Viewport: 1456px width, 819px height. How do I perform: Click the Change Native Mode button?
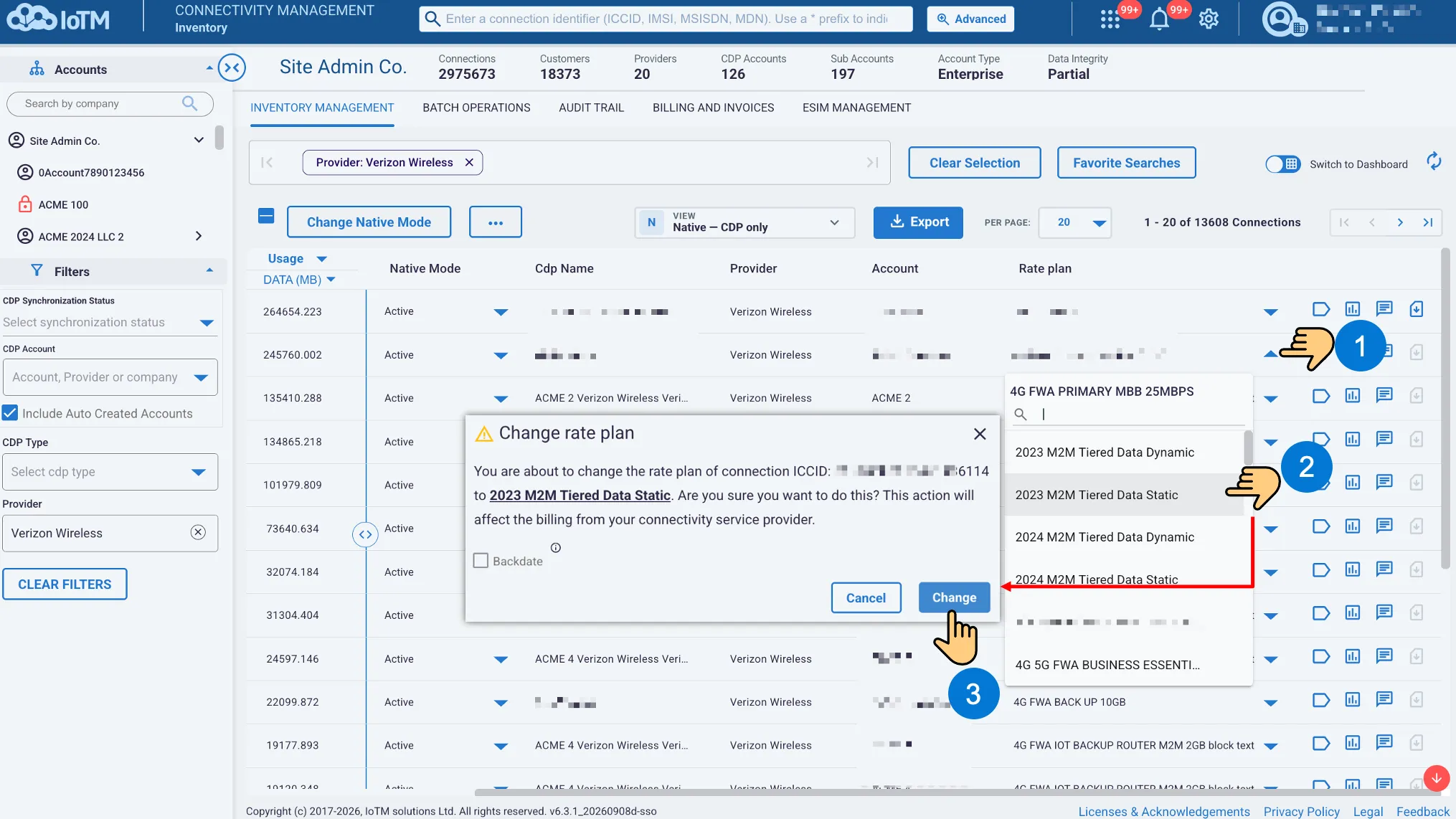[369, 222]
